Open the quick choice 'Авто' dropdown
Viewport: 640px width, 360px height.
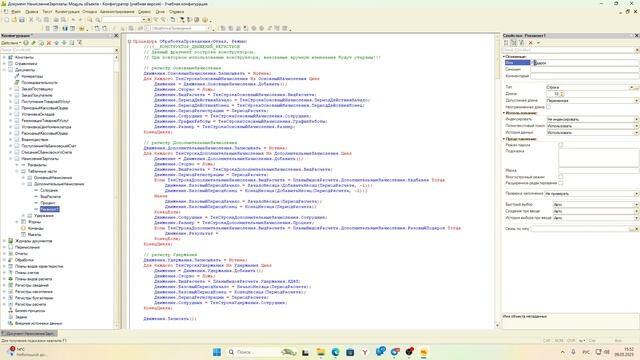tap(636, 204)
